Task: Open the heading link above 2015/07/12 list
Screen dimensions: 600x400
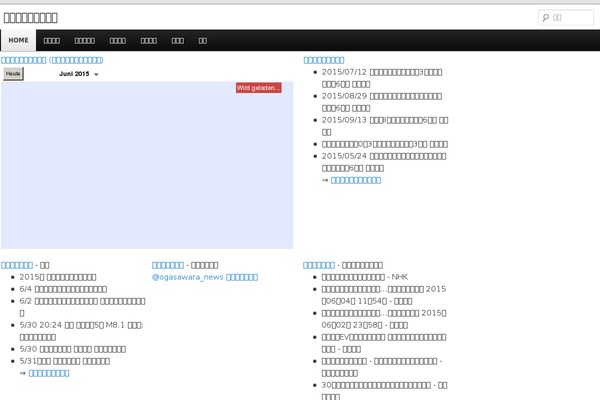Action: [324, 60]
